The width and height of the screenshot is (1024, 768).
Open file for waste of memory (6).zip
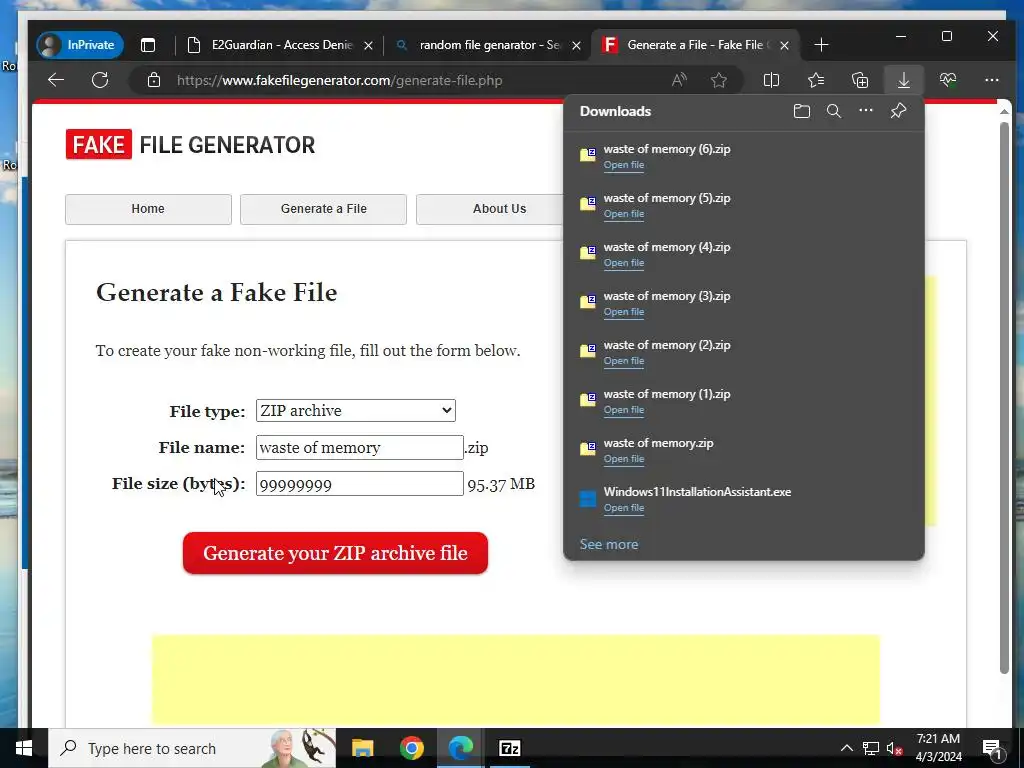[x=624, y=165]
